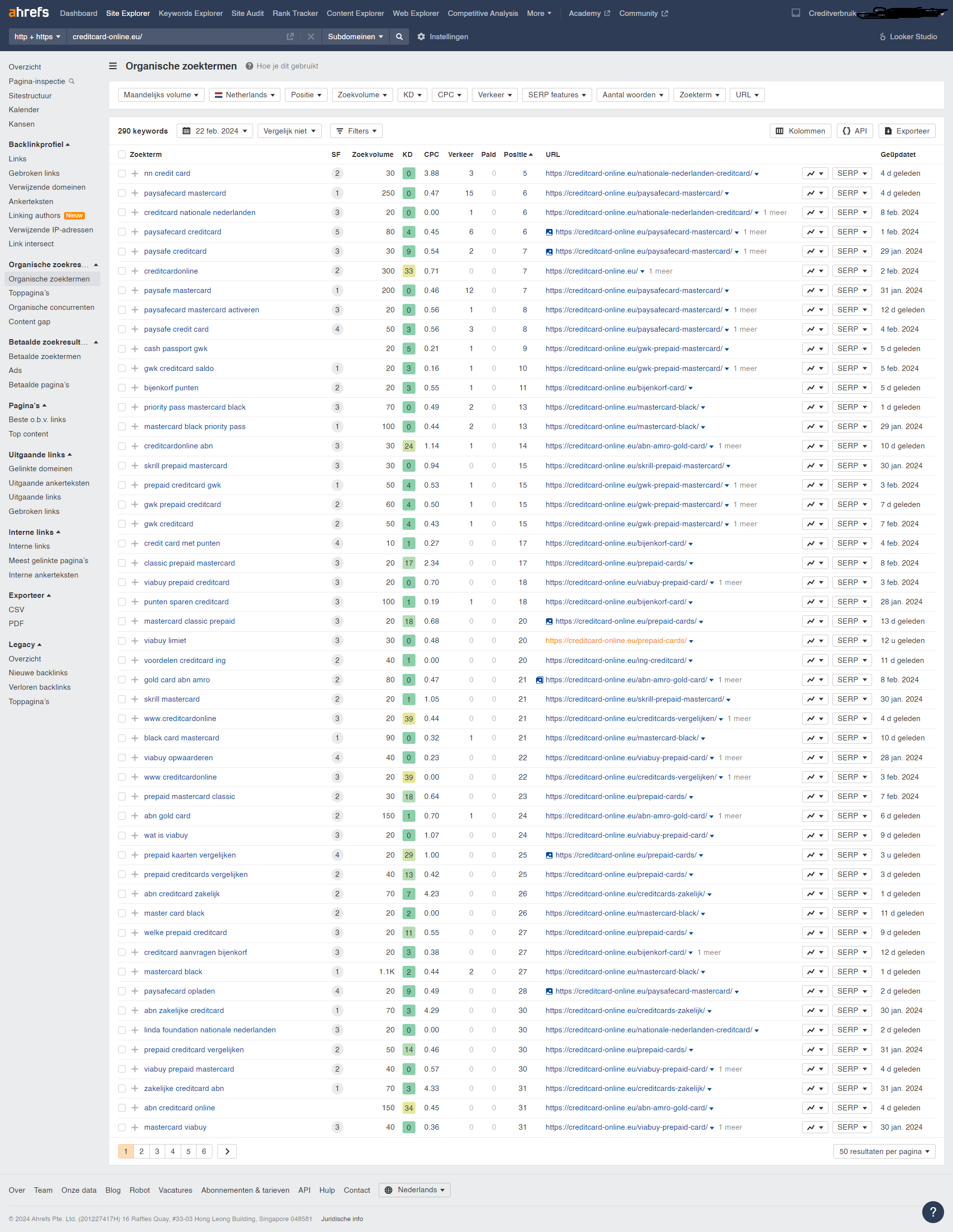
Task: Open the ing-creditcard URL link
Action: pyautogui.click(x=616, y=660)
